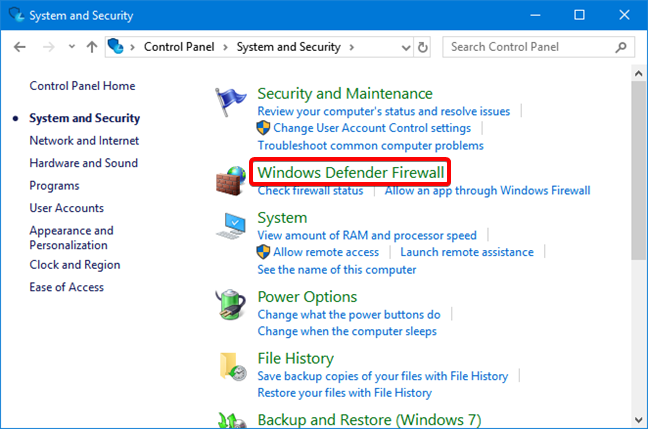Open the recent locations dropdown arrow
Image resolution: width=648 pixels, height=429 pixels.
[72, 46]
